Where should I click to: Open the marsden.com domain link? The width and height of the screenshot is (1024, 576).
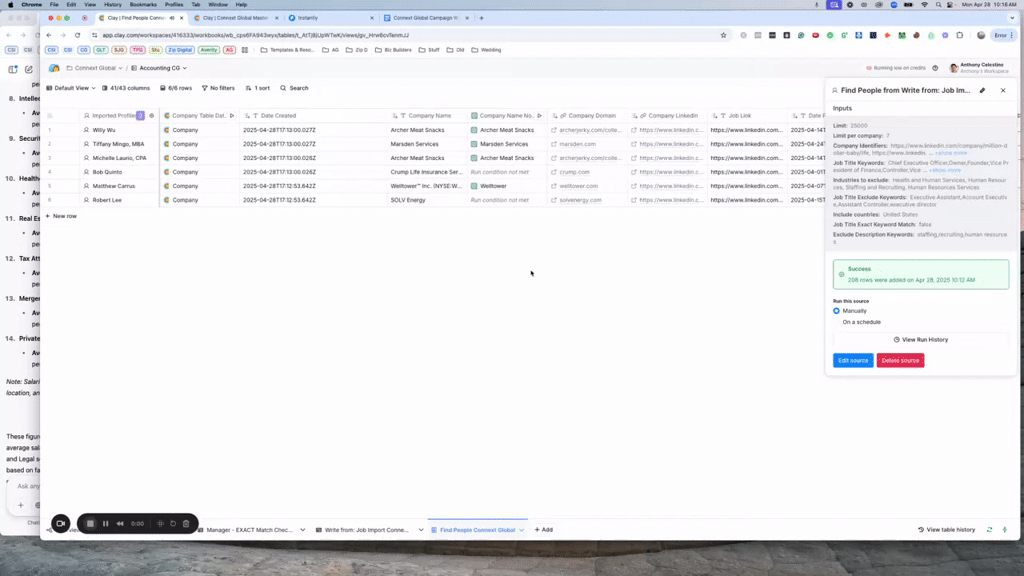coord(577,144)
